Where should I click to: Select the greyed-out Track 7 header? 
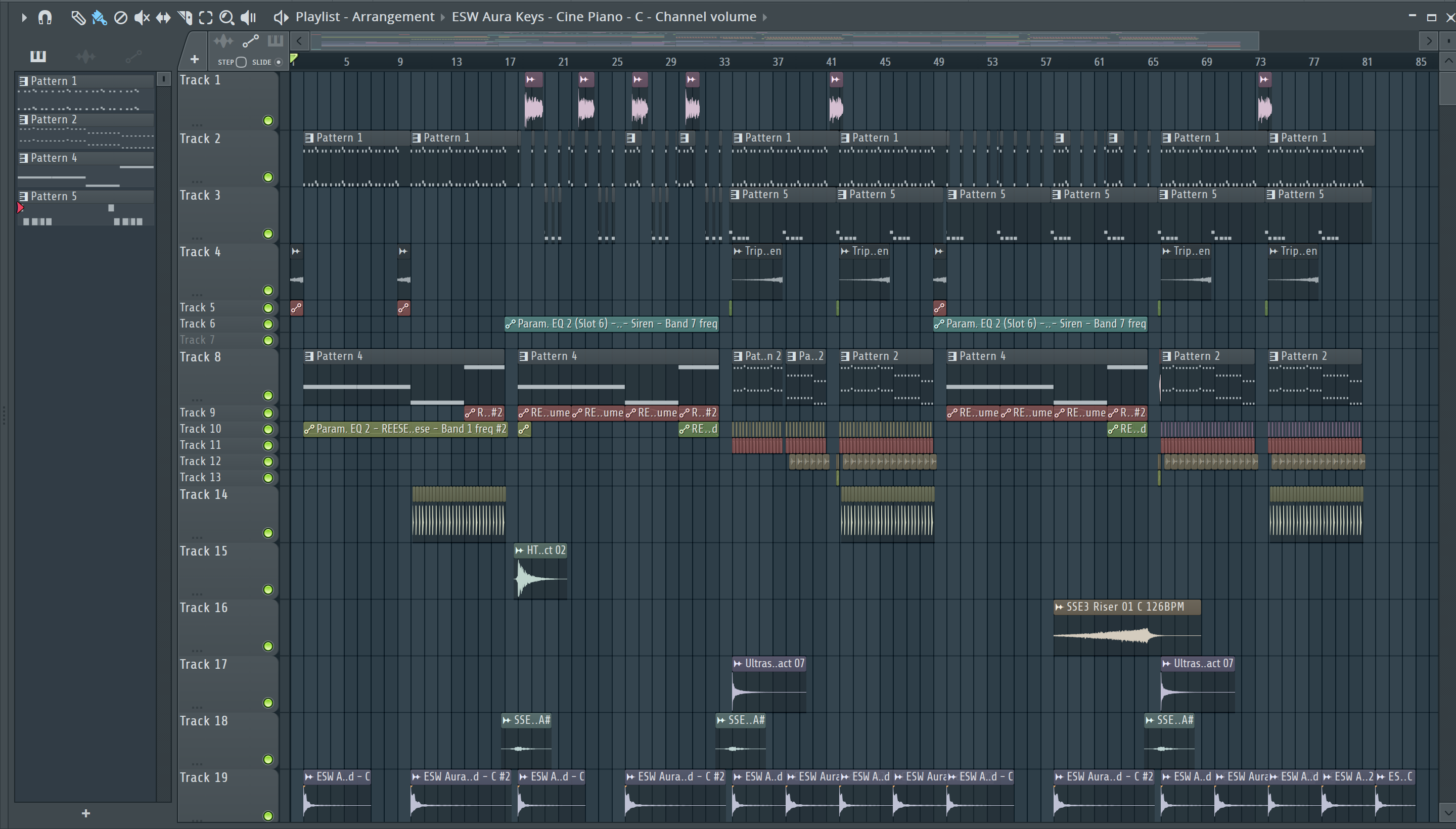(228, 340)
